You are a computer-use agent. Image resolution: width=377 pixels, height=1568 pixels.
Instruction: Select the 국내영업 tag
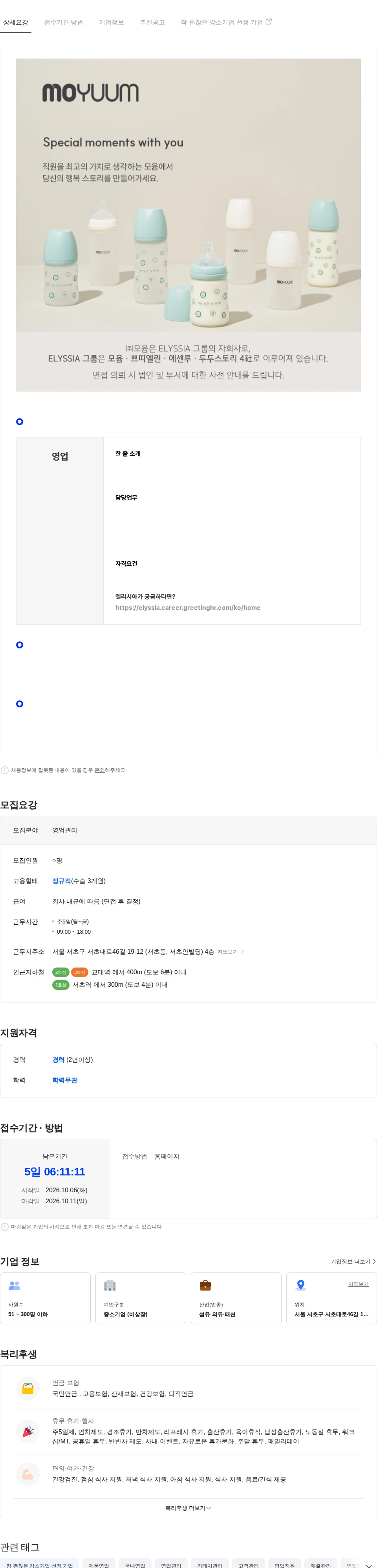[x=134, y=1563]
